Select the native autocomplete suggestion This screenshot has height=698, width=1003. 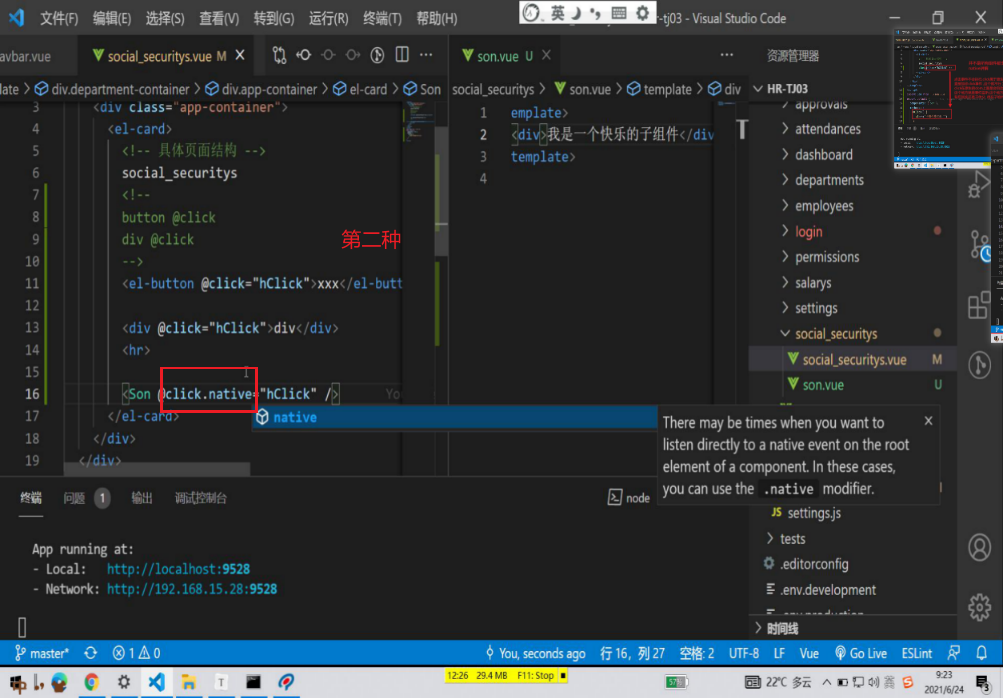click(x=454, y=417)
